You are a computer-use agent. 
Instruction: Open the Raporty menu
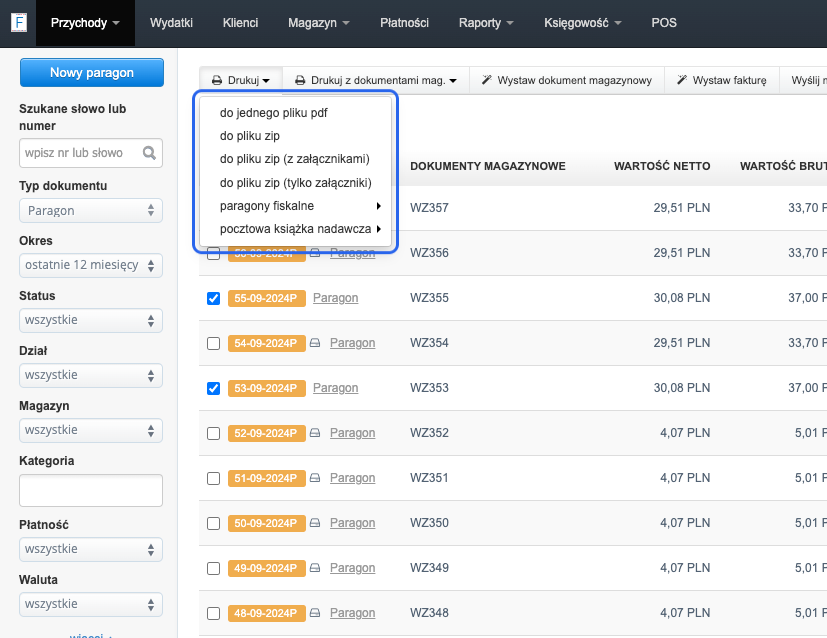point(486,23)
